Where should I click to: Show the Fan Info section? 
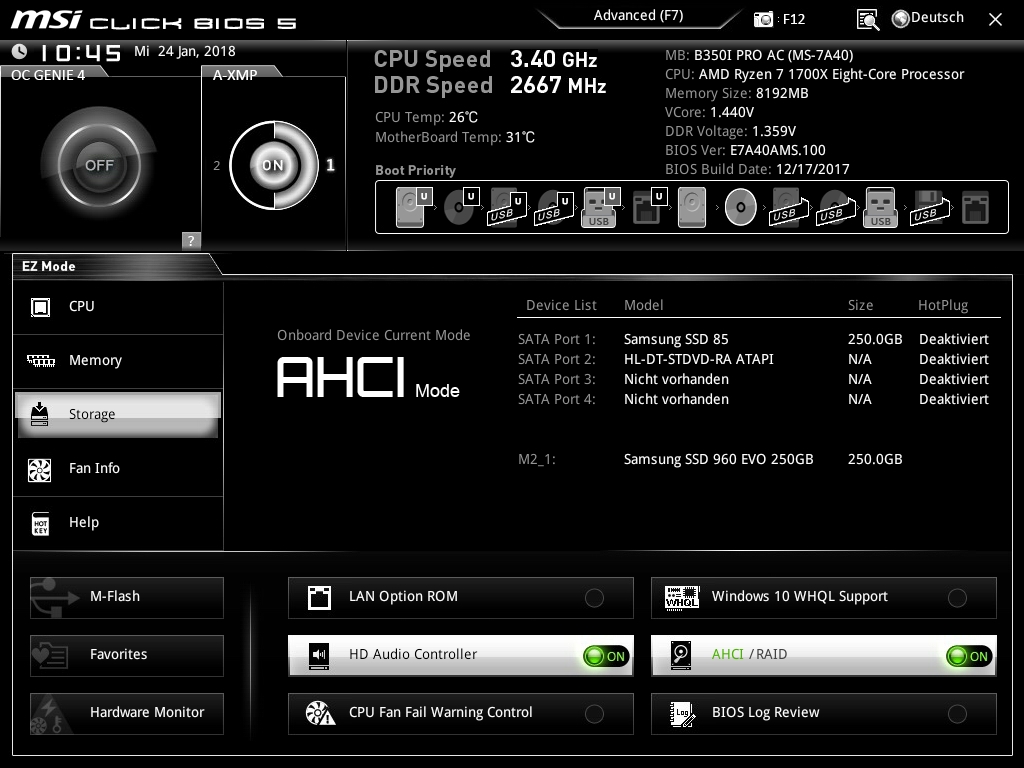pyautogui.click(x=118, y=468)
